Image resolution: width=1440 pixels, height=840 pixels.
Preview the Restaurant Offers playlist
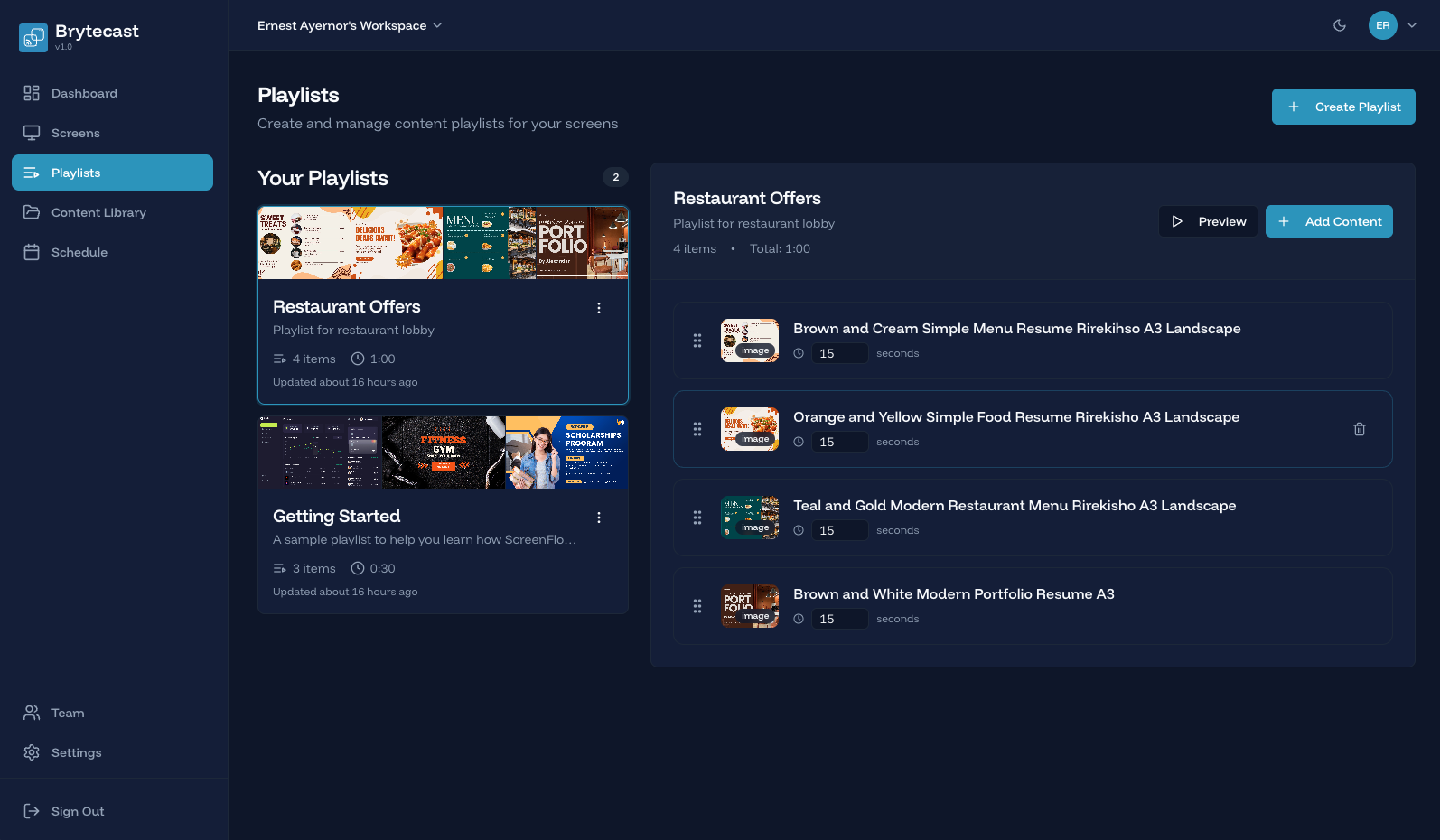1208,221
